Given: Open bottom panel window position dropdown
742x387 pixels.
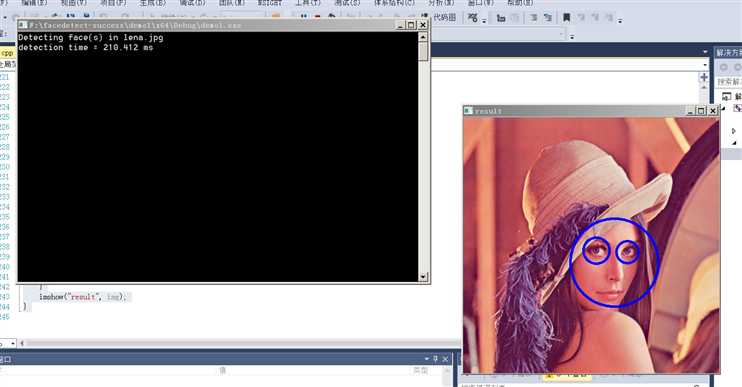Looking at the screenshot, I should (x=426, y=359).
